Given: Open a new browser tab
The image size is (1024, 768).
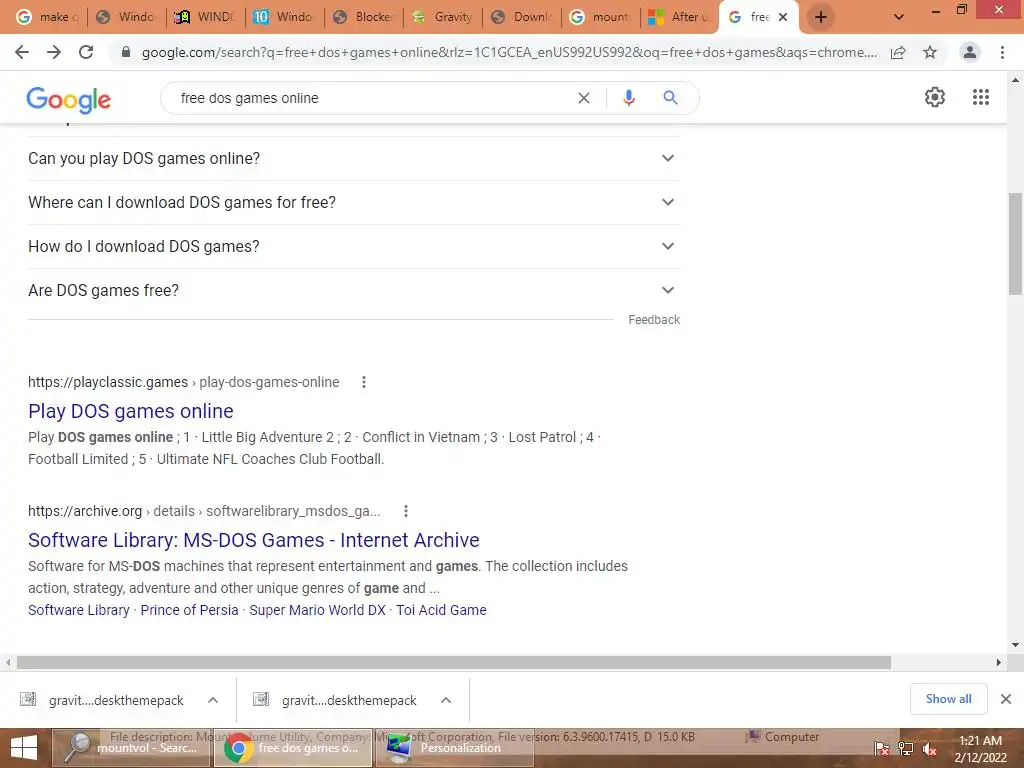Looking at the screenshot, I should (x=821, y=17).
